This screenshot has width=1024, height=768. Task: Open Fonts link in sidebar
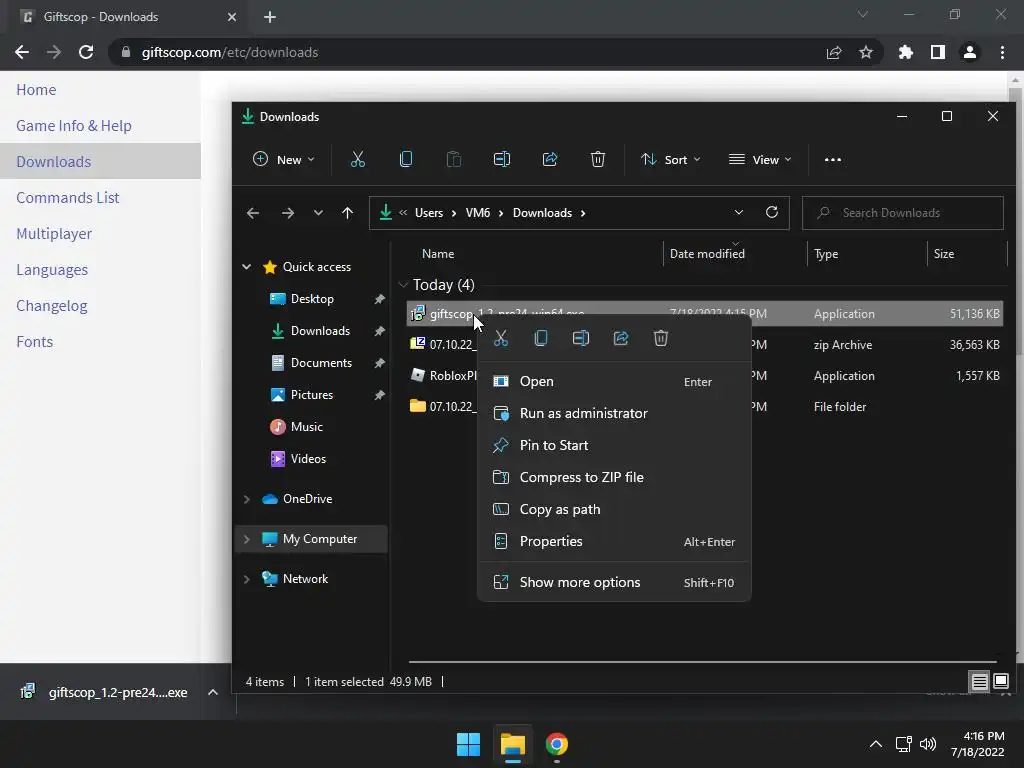(x=34, y=342)
